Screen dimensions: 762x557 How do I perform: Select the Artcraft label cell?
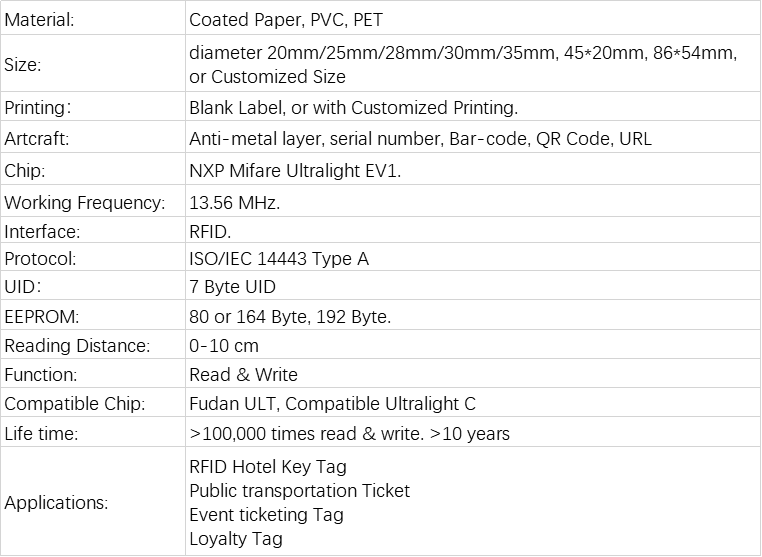click(x=92, y=139)
